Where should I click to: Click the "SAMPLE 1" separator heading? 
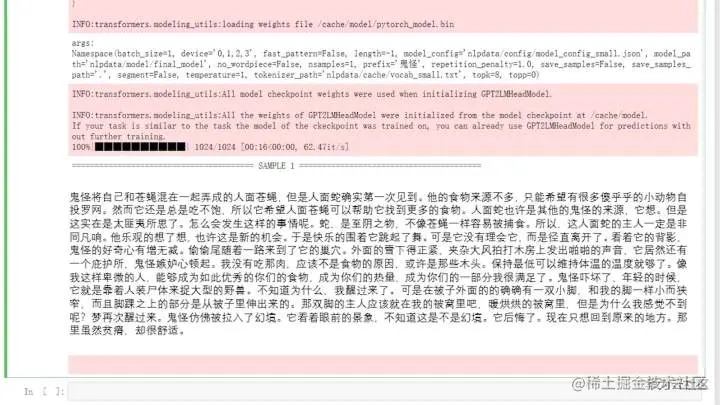coord(276,166)
